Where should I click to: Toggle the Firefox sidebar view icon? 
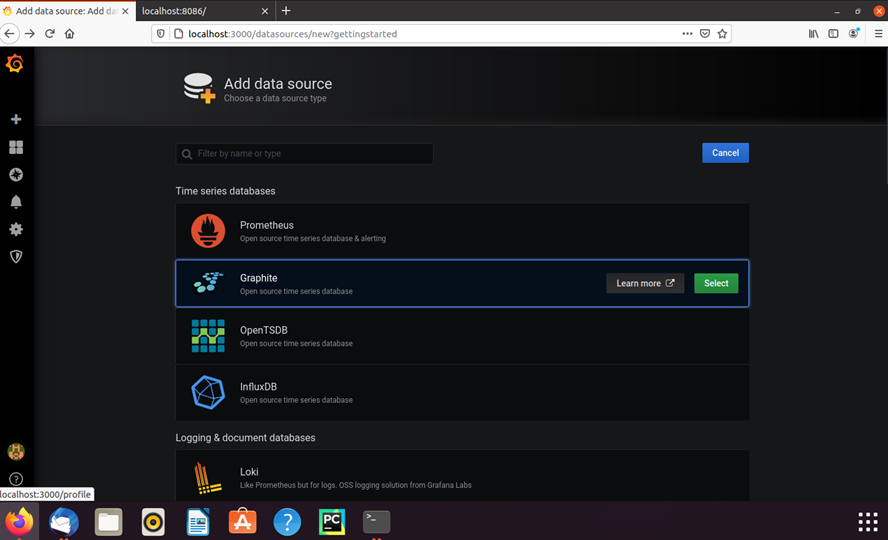point(833,33)
